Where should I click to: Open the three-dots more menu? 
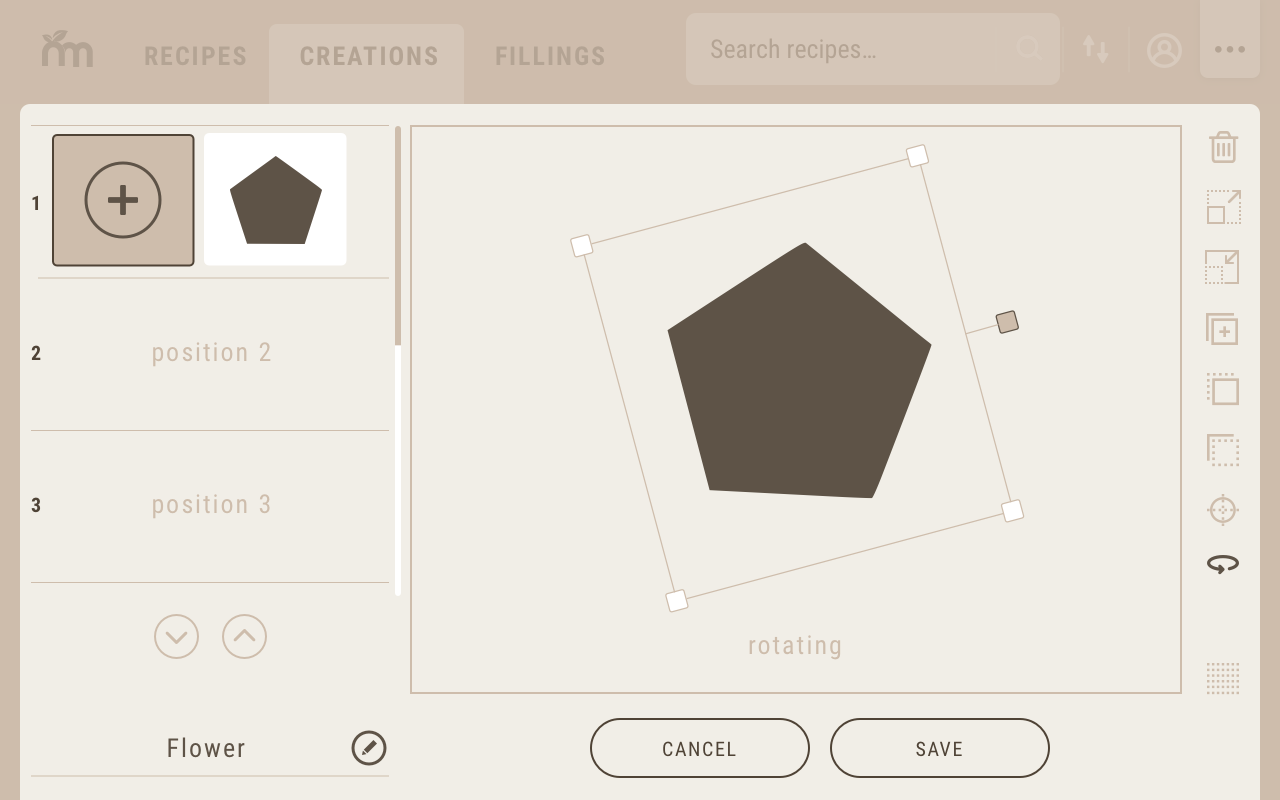[1230, 49]
